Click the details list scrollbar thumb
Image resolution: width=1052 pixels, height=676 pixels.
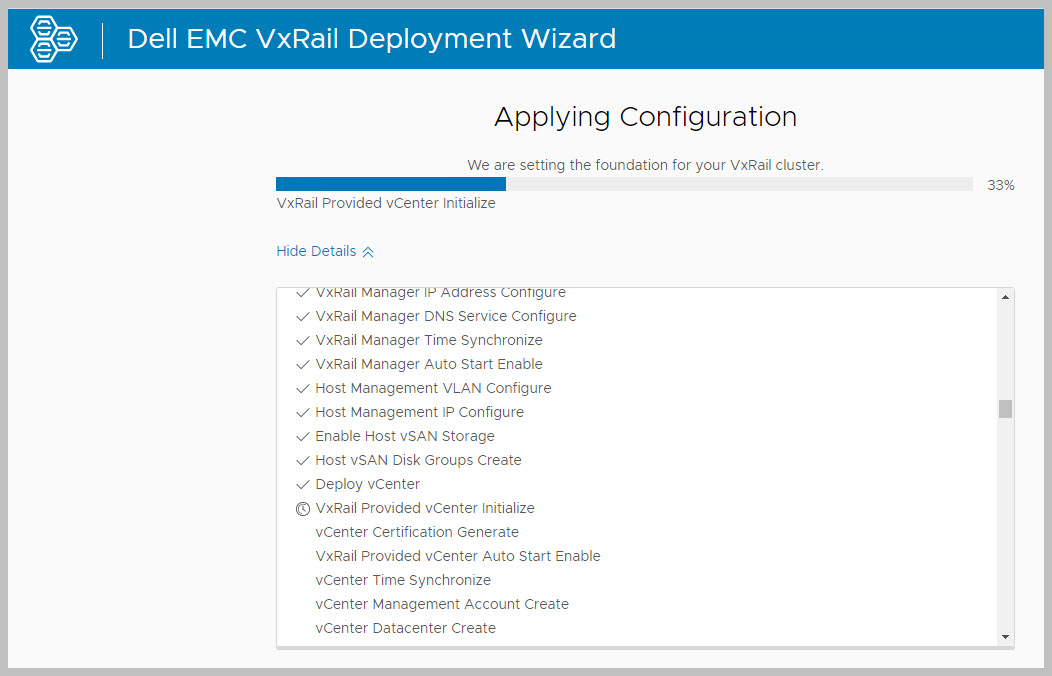1005,409
